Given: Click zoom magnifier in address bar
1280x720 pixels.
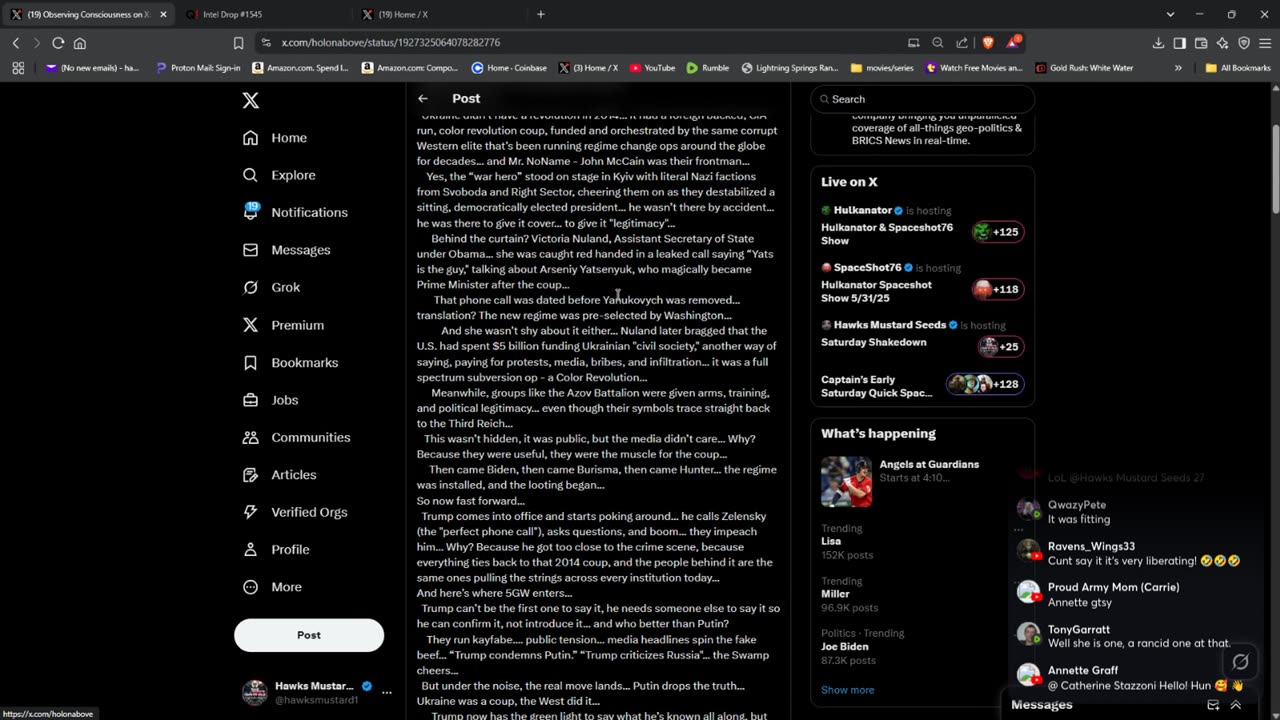Looking at the screenshot, I should coord(938,43).
